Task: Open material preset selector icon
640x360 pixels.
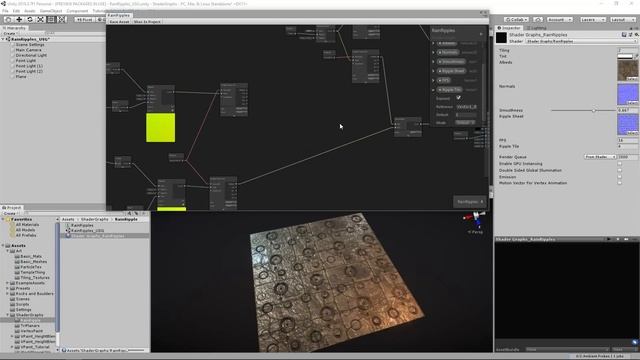Action: point(630,35)
